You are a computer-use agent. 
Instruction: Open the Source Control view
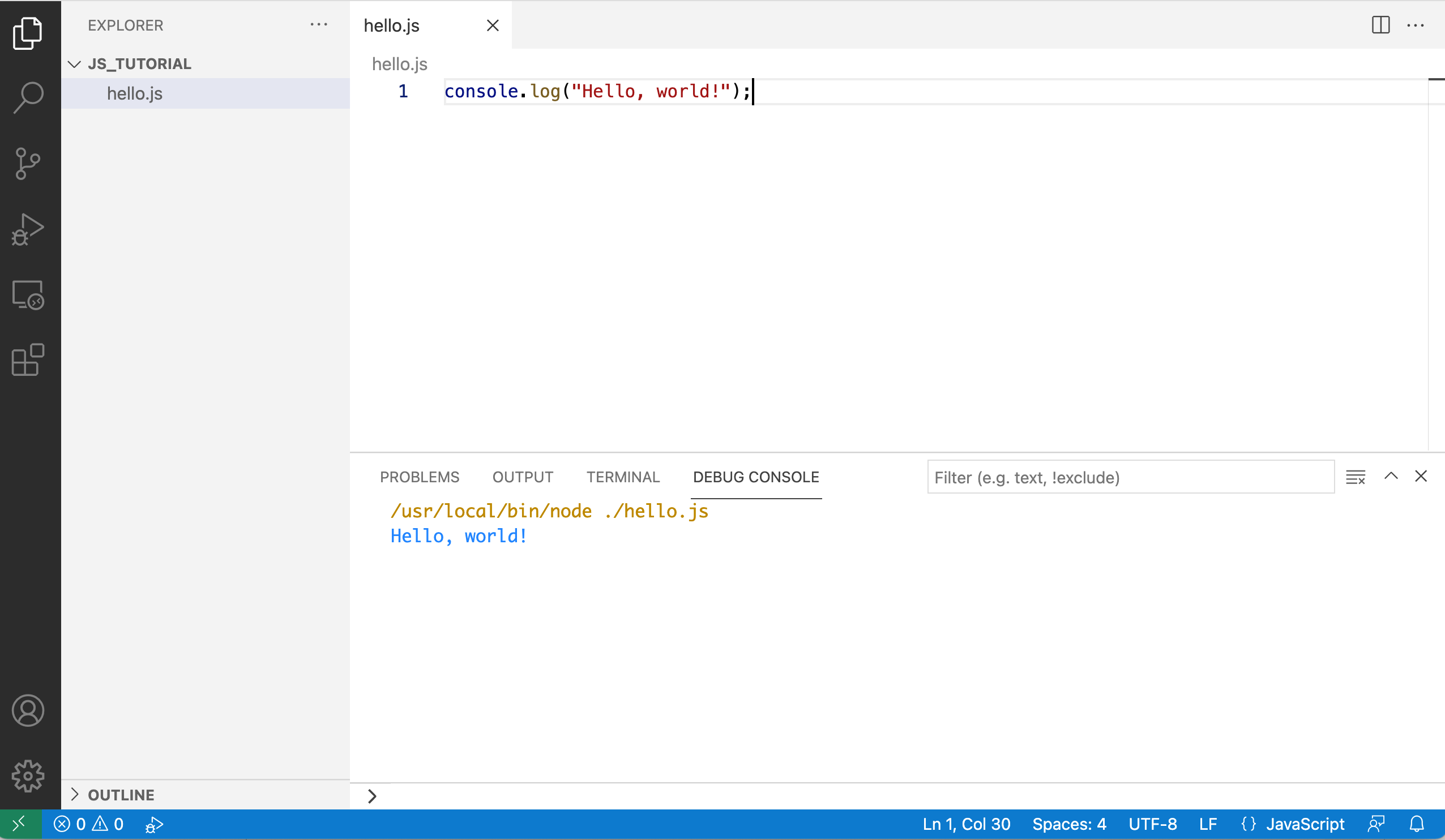point(28,164)
